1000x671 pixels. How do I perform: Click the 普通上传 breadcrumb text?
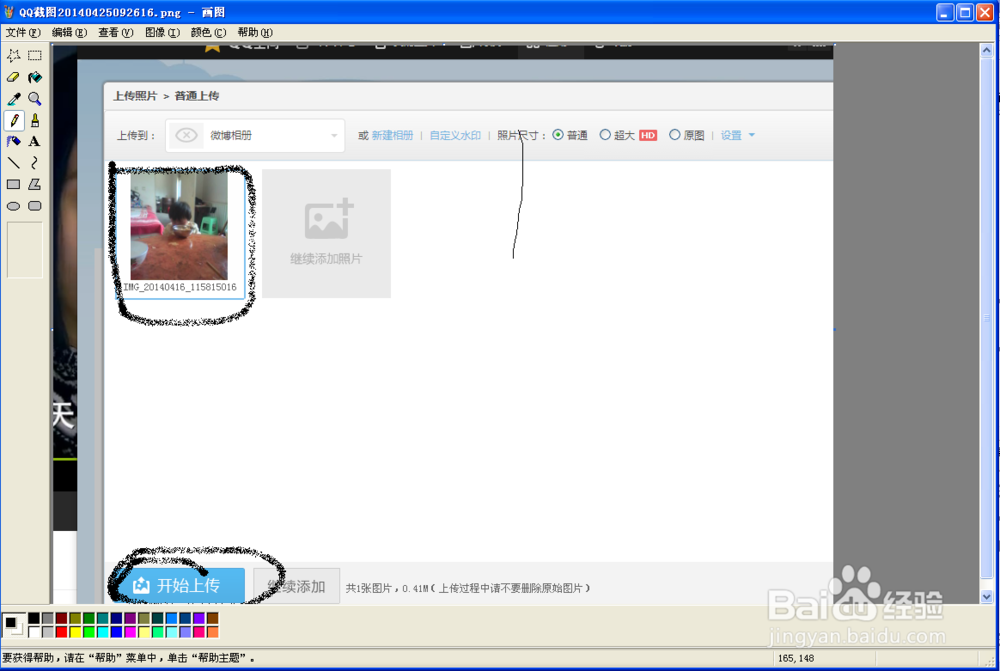coord(197,96)
